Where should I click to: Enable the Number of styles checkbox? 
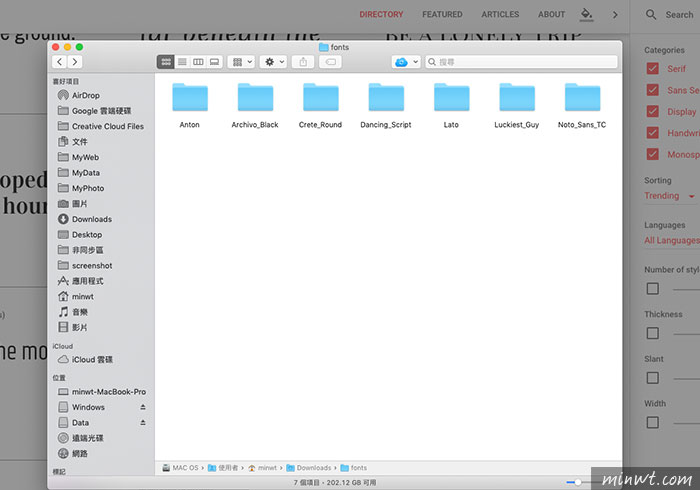point(653,289)
